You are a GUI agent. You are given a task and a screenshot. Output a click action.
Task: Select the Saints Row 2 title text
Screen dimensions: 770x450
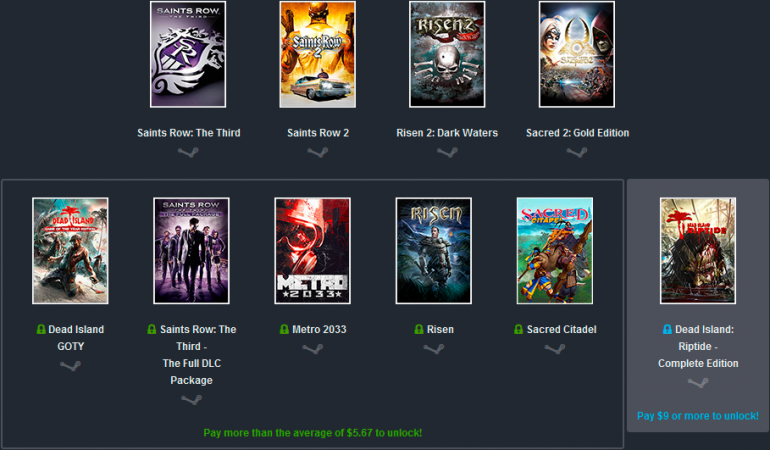[x=318, y=133]
